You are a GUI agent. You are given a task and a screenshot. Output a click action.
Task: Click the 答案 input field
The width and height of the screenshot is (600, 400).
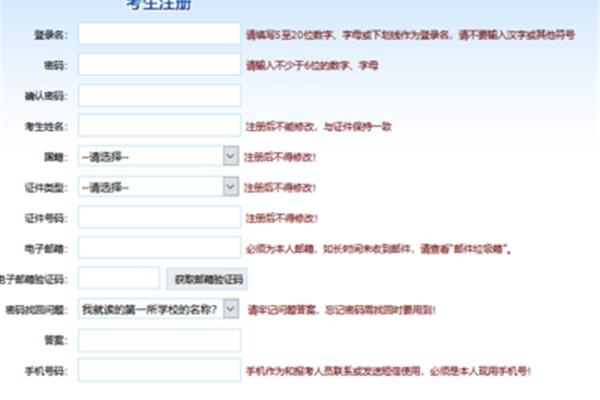click(159, 340)
